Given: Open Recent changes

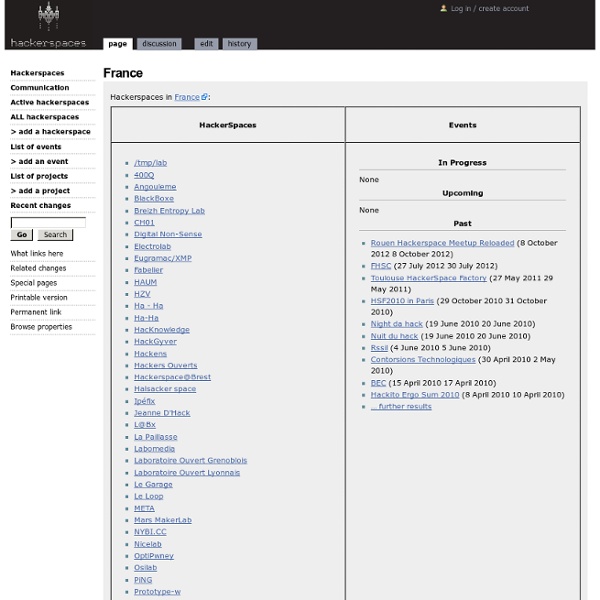Looking at the screenshot, I should click(41, 205).
